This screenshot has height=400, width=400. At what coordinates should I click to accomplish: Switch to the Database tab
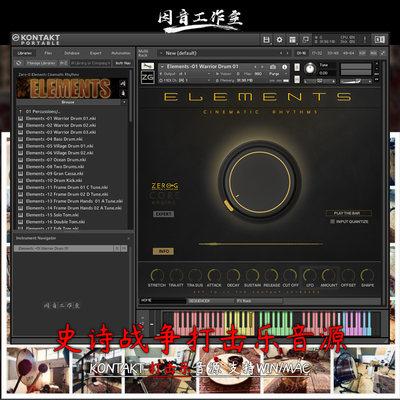click(72, 53)
